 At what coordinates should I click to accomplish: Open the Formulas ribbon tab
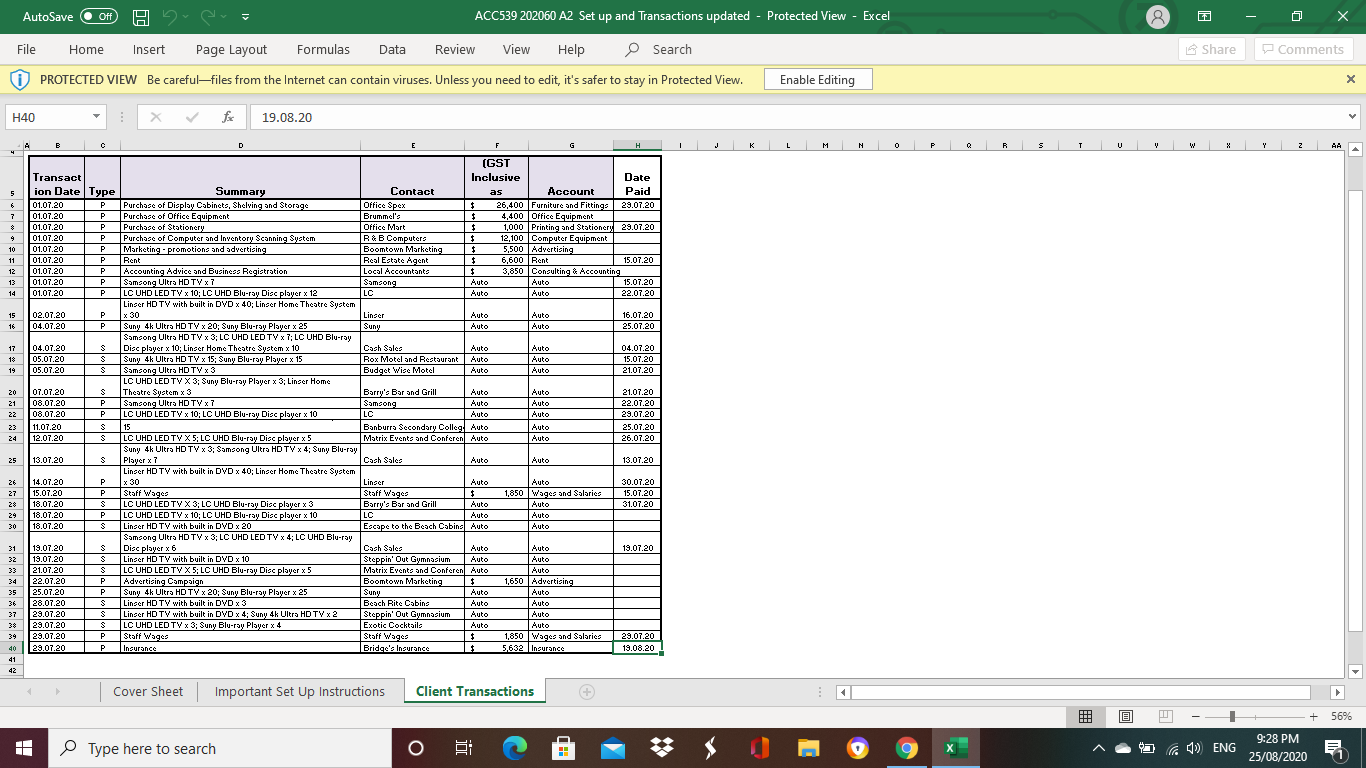click(323, 49)
